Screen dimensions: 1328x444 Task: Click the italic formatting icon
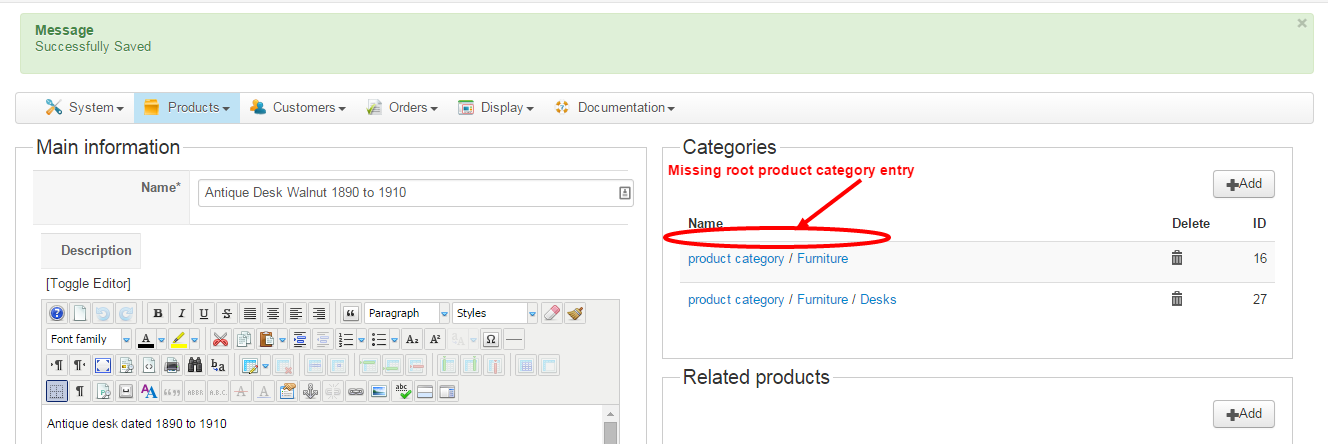click(180, 313)
